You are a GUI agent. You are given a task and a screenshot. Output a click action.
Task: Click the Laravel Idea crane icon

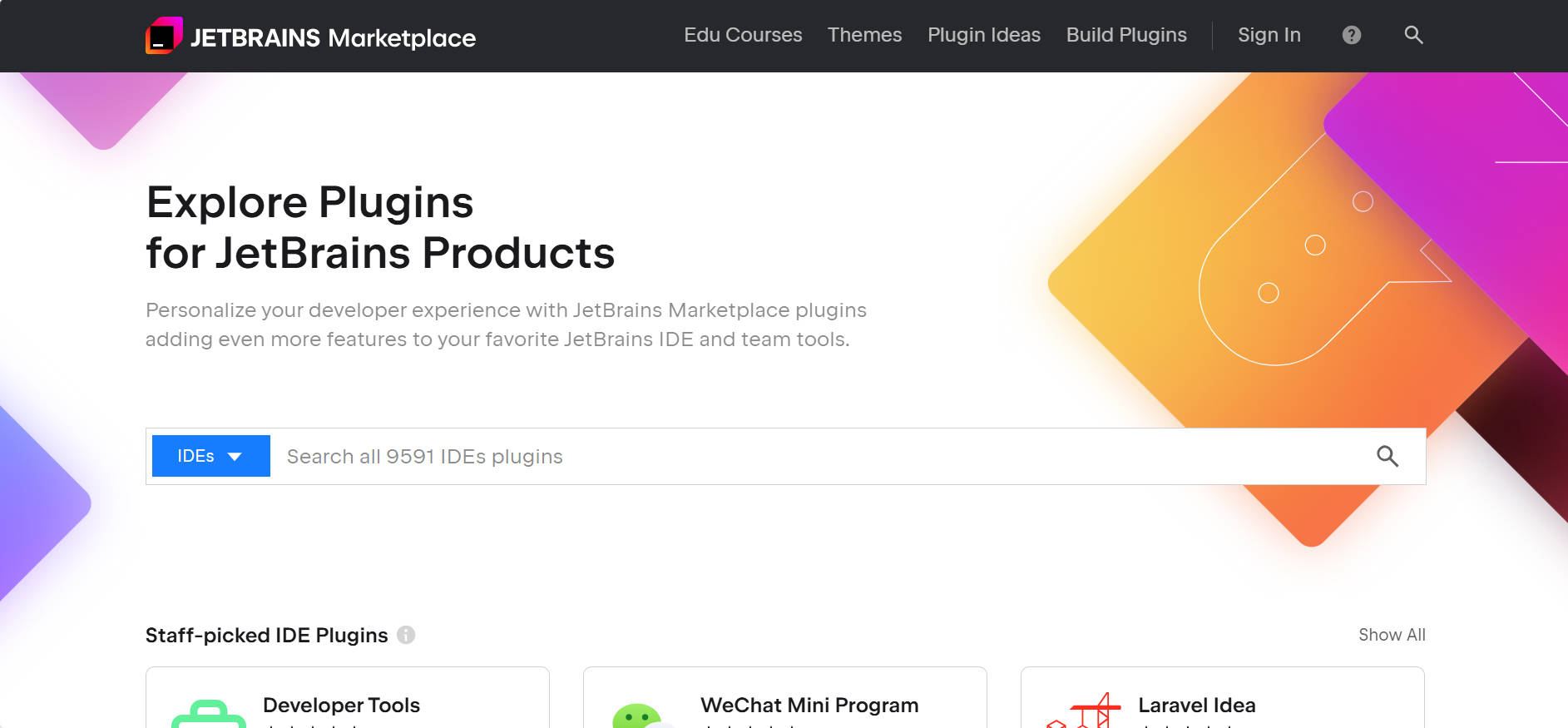click(1084, 711)
